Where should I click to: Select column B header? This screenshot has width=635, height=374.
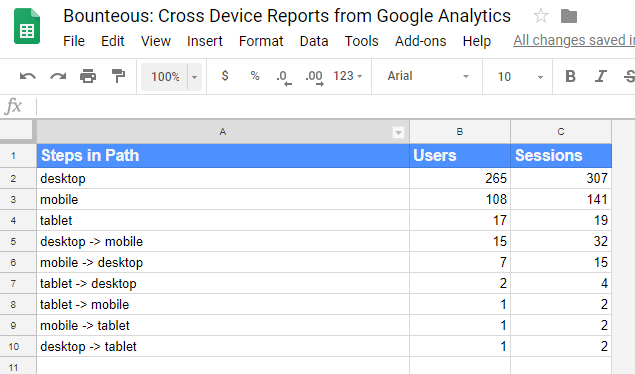[460, 132]
